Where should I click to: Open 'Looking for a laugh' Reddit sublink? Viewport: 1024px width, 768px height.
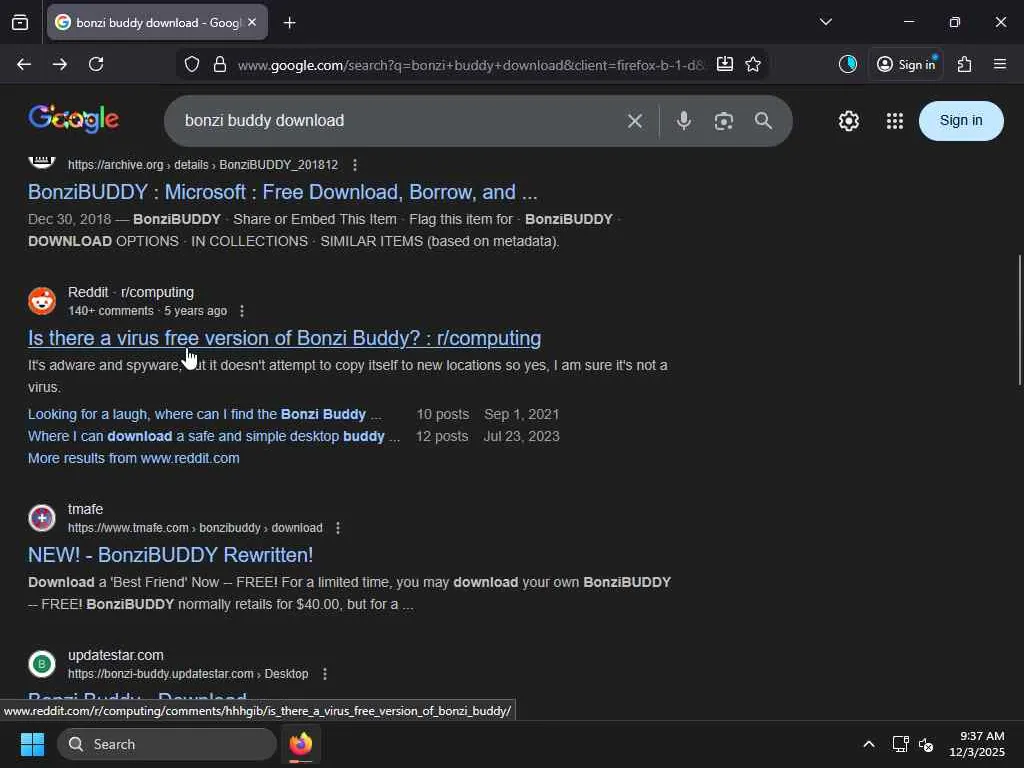coord(204,414)
